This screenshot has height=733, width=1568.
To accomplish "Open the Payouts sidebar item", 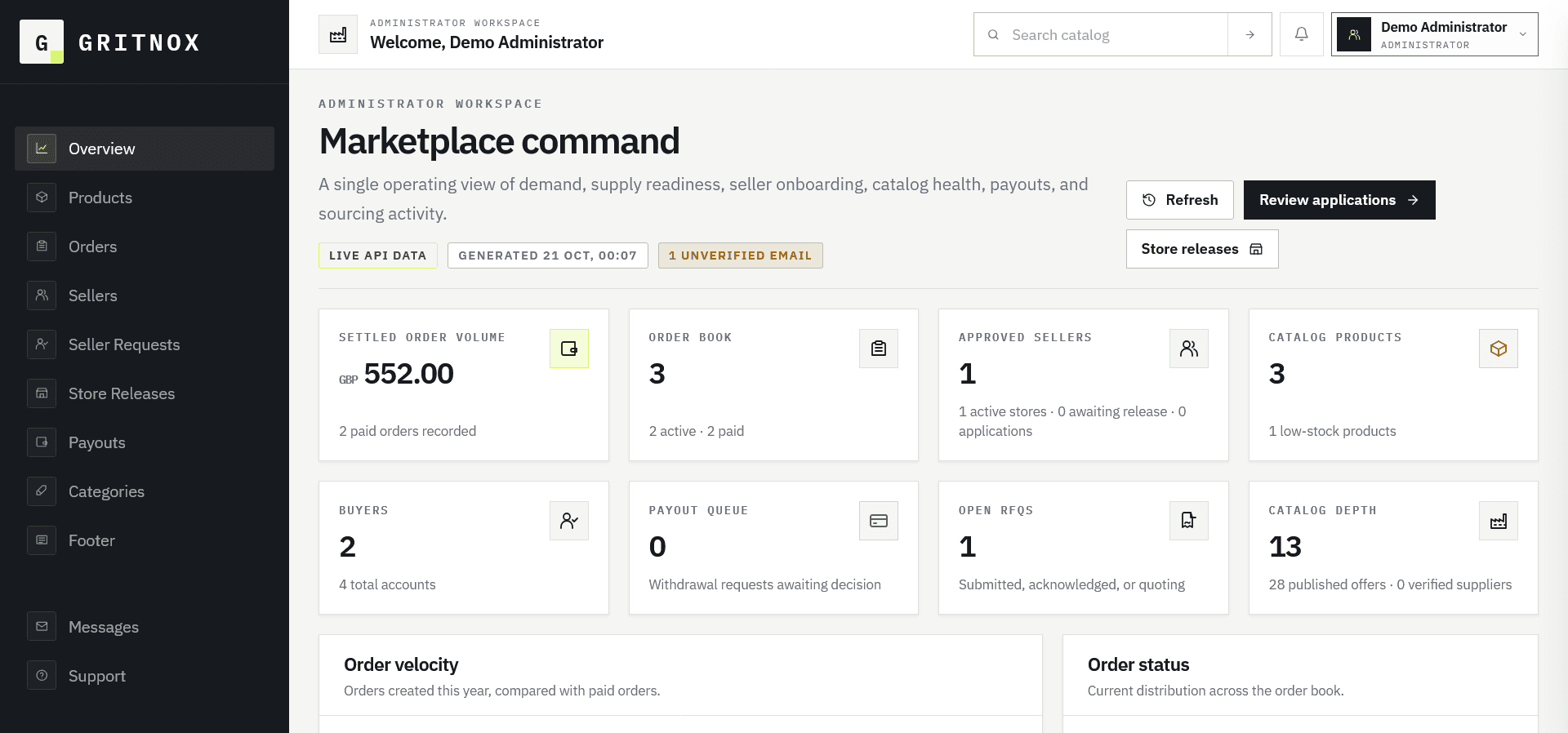I will click(x=145, y=442).
